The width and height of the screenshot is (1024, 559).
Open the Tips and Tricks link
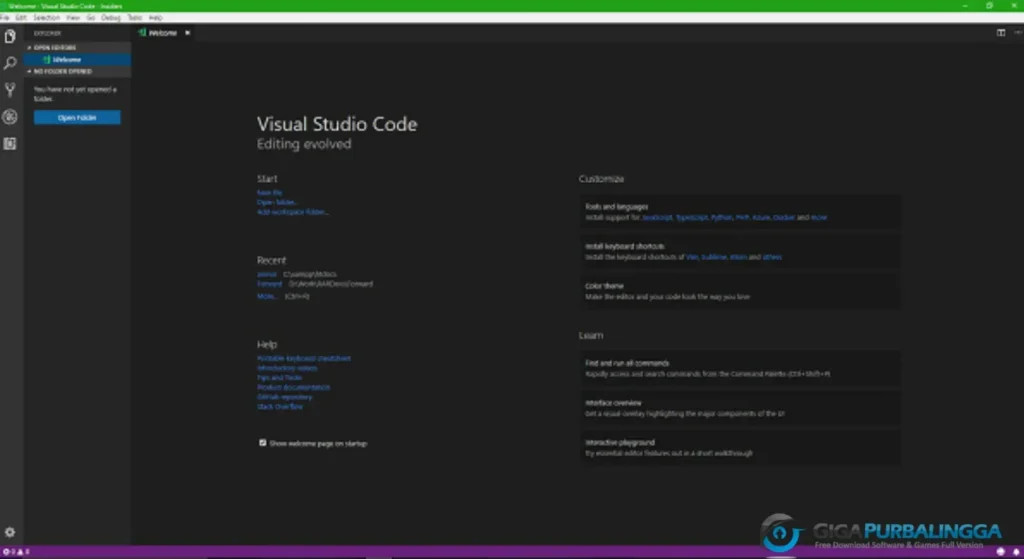point(280,377)
